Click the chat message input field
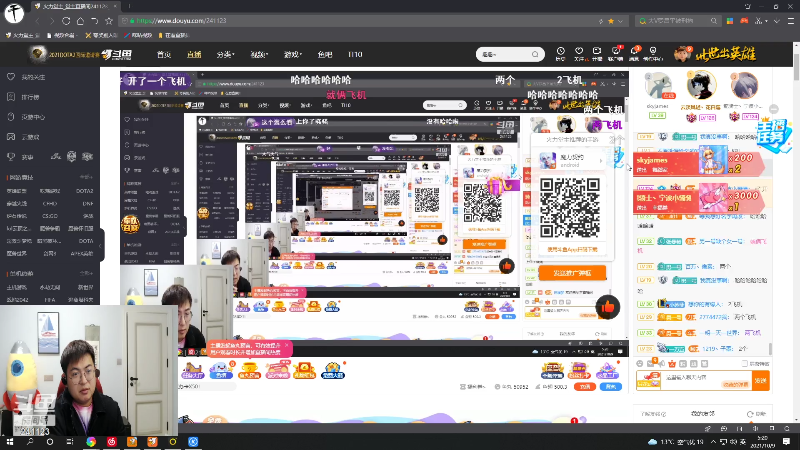Viewport: 800px width, 450px height. click(707, 381)
